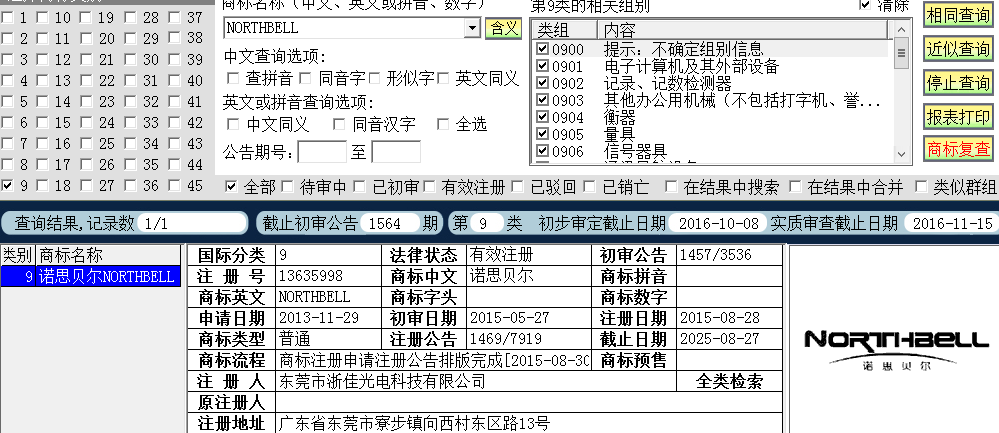Uncheck group 0900 in class group list
The height and width of the screenshot is (433, 999).
[x=542, y=49]
